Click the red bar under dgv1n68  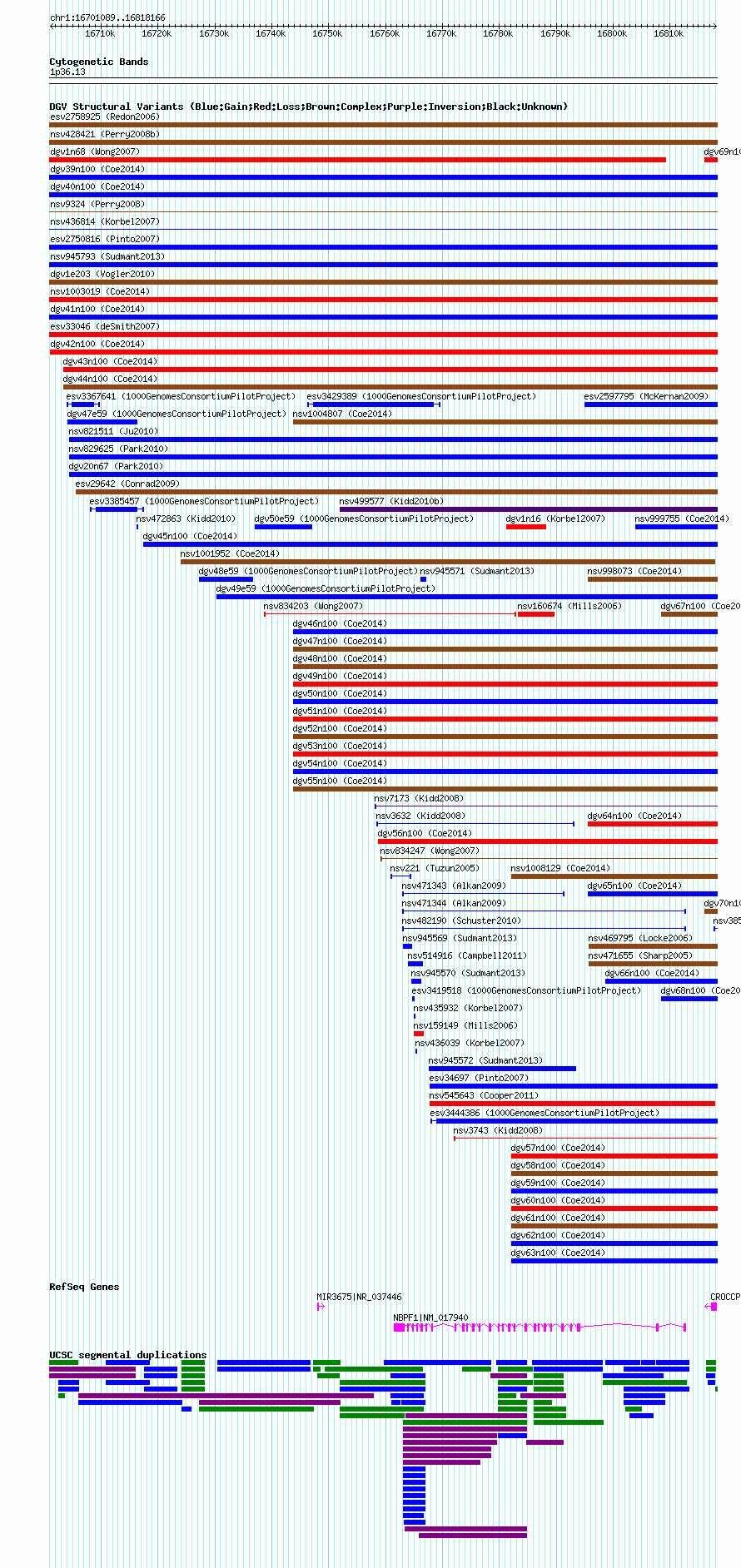358,160
